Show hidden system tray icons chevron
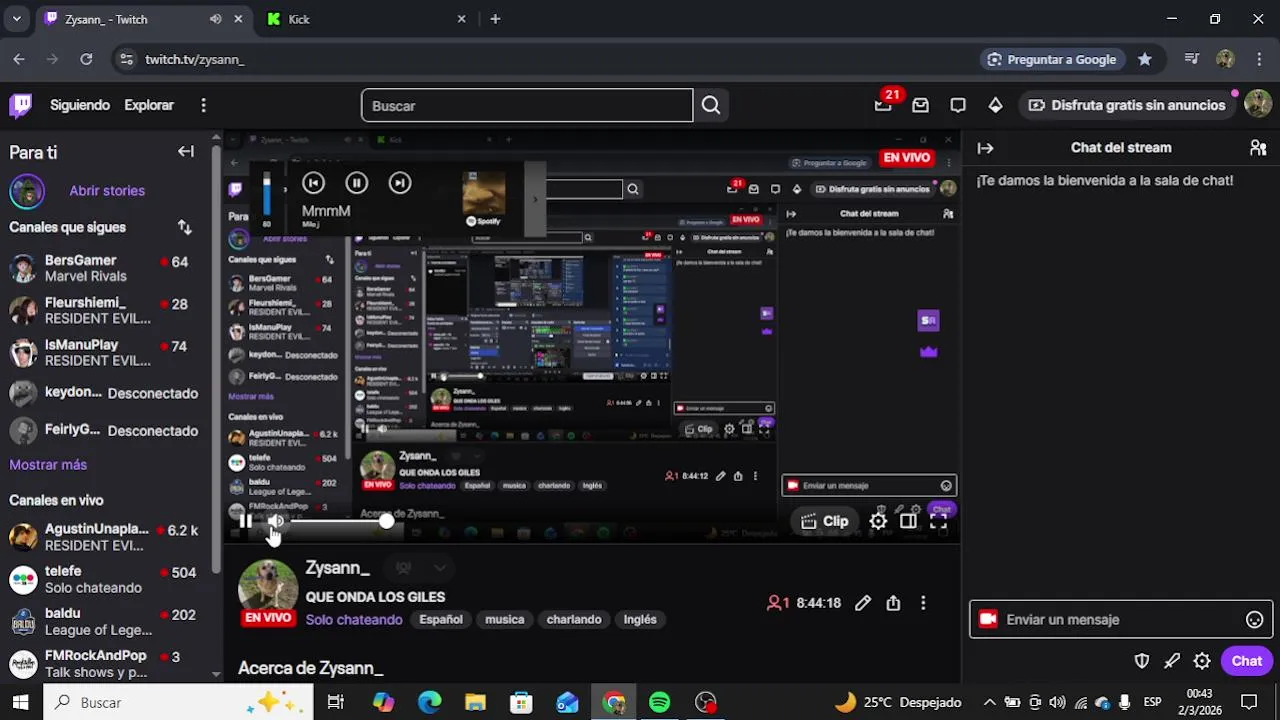This screenshot has height=720, width=1280. 989,702
